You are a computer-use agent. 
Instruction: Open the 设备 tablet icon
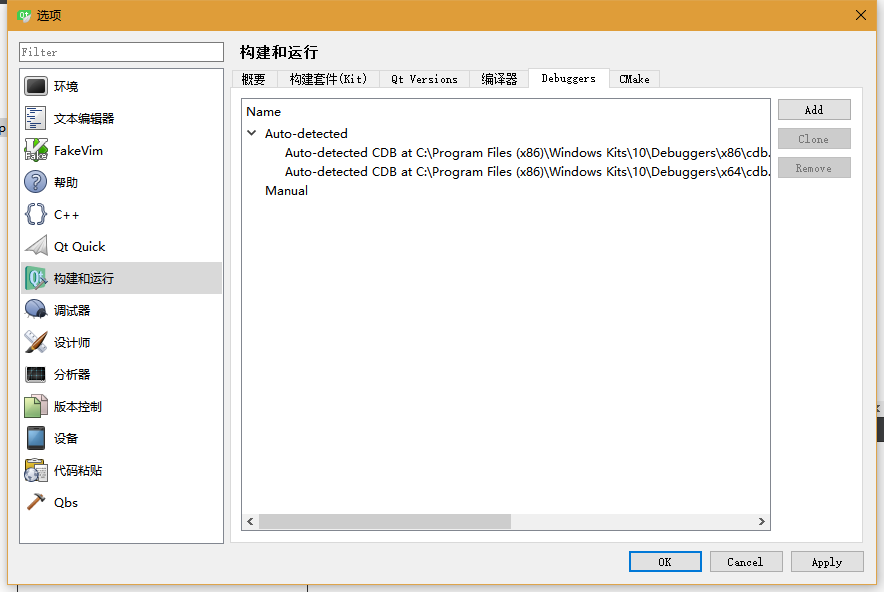(x=36, y=439)
